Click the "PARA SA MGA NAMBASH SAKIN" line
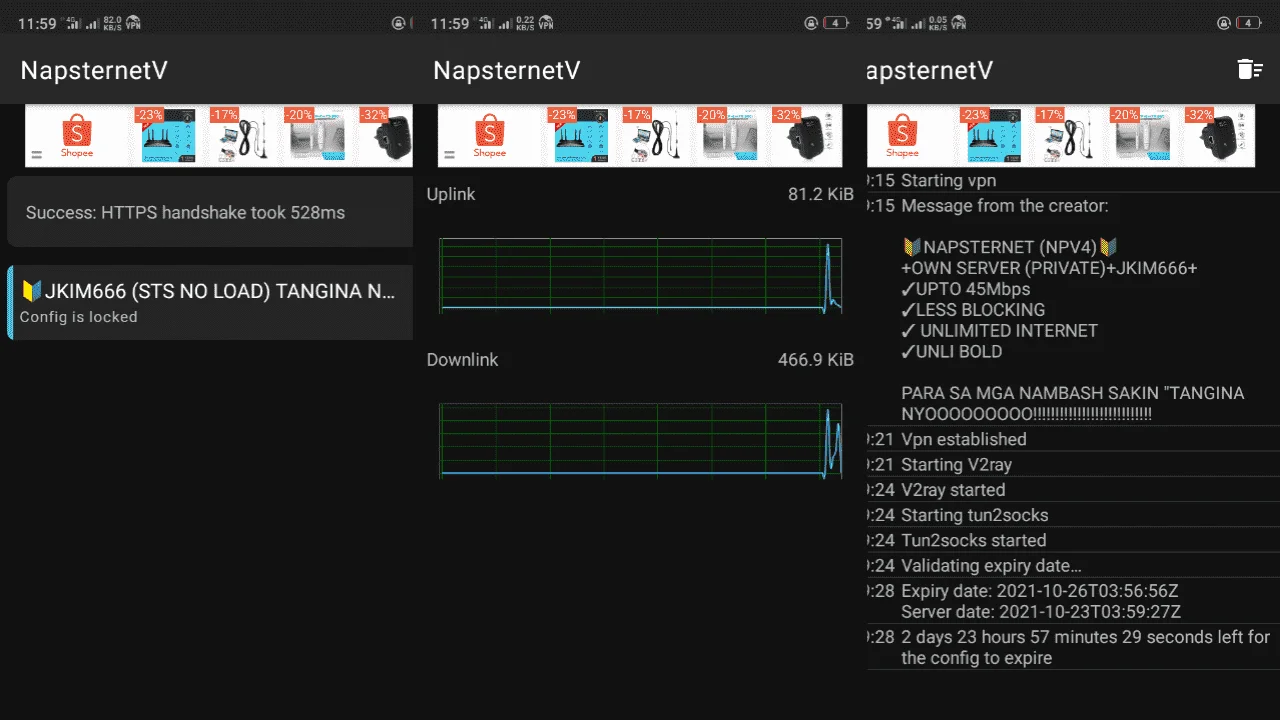The image size is (1280, 720). pyautogui.click(x=1073, y=393)
